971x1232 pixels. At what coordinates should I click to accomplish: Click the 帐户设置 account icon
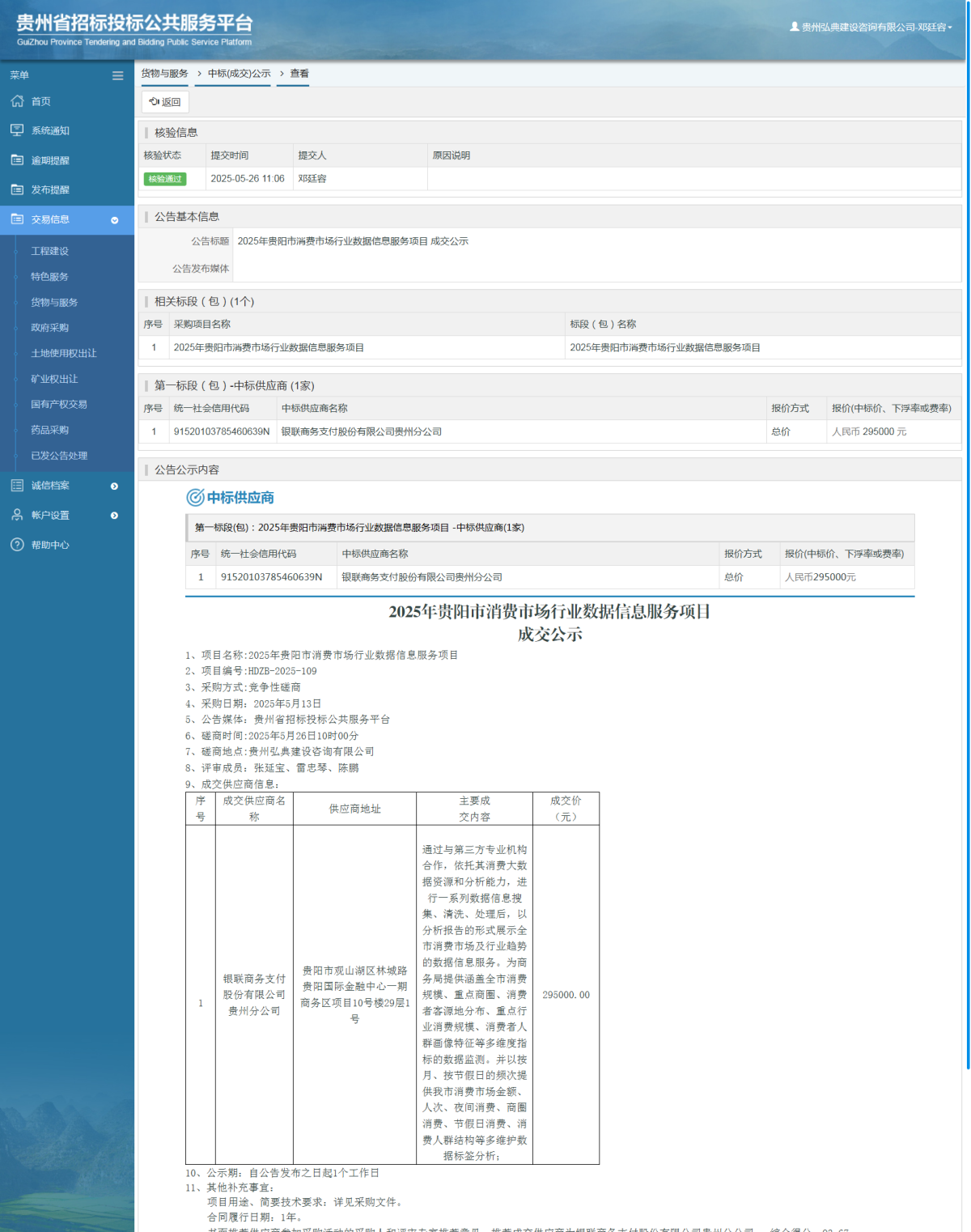(17, 515)
